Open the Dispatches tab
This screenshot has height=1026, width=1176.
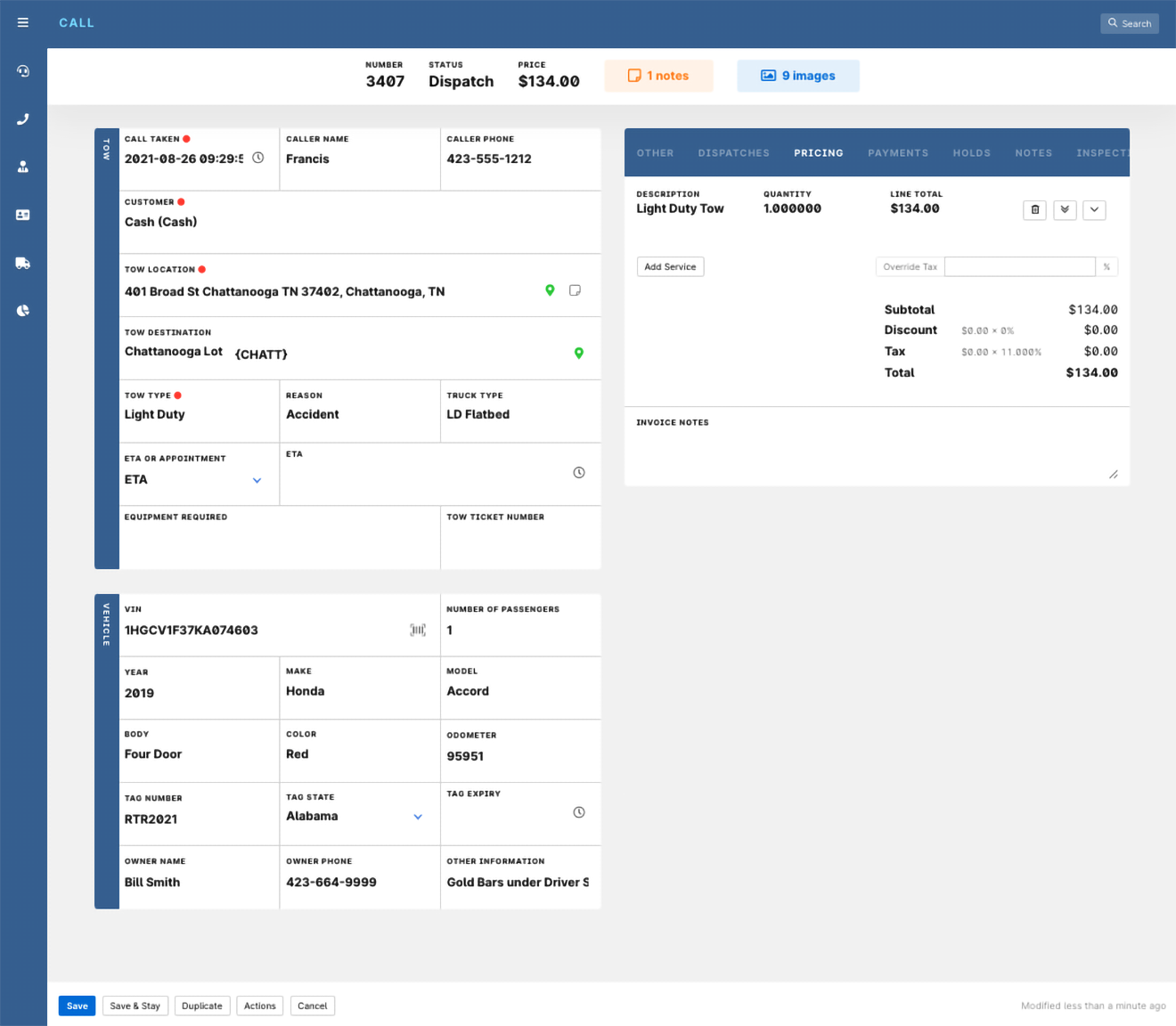[x=733, y=152]
